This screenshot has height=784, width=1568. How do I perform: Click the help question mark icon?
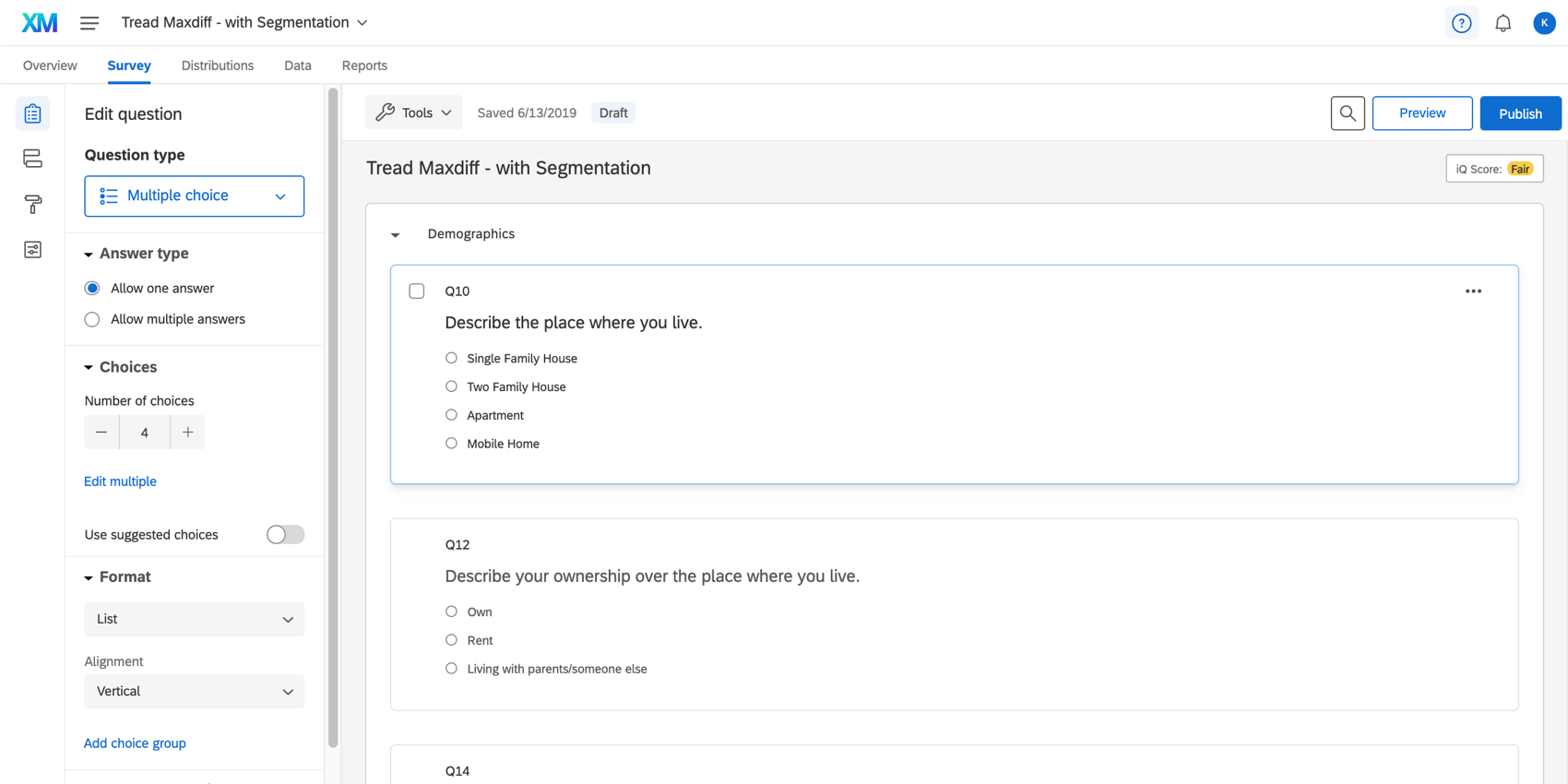coord(1461,23)
